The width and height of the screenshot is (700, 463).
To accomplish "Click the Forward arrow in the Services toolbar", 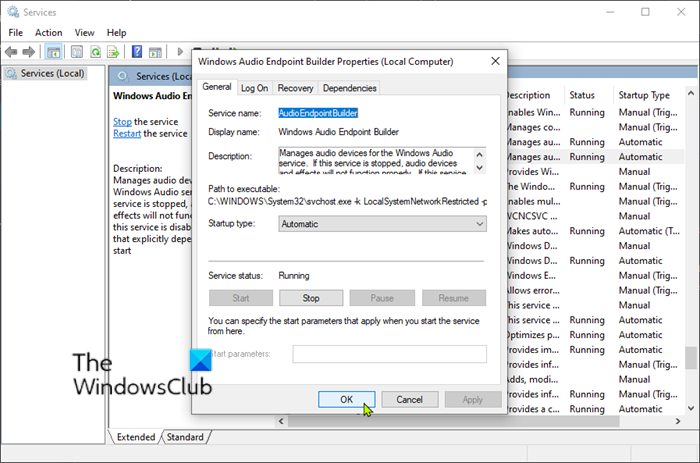I will 29,52.
